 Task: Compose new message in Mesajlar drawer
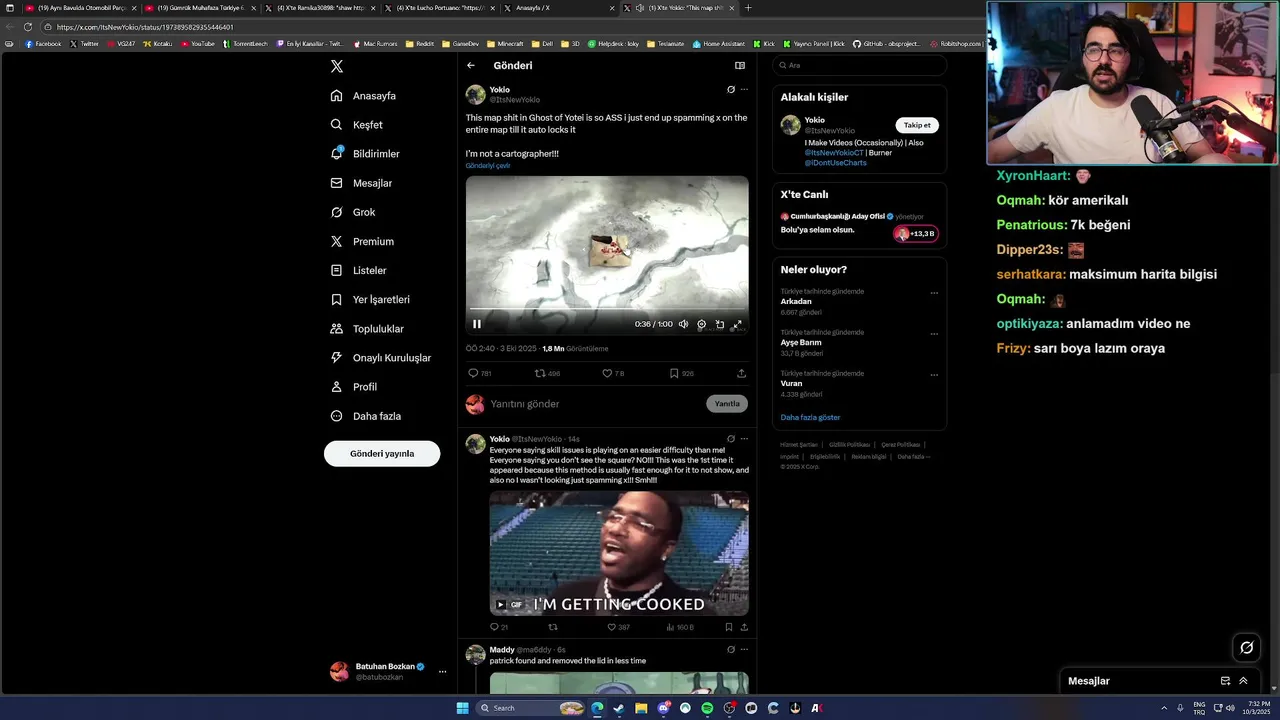tap(1225, 681)
